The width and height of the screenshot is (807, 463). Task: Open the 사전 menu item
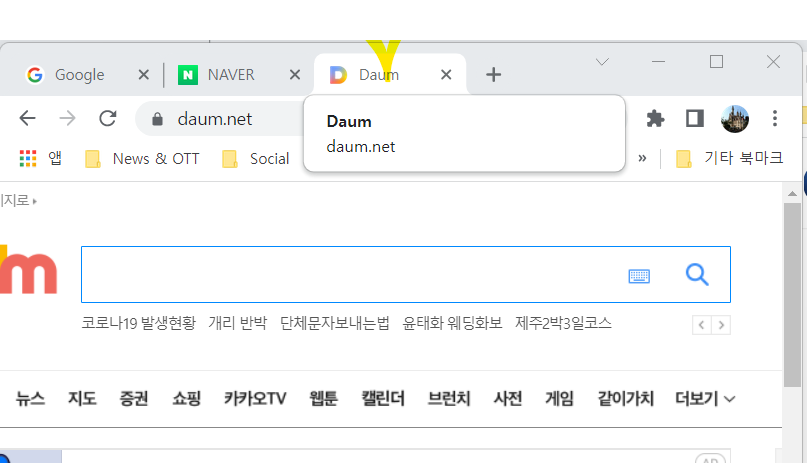(x=508, y=399)
